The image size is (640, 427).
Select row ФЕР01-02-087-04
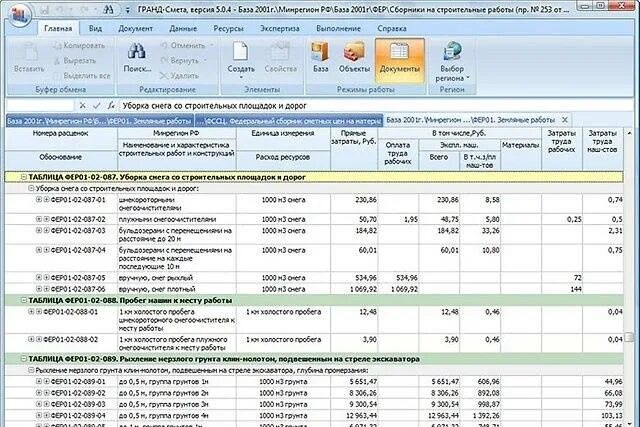click(314, 258)
